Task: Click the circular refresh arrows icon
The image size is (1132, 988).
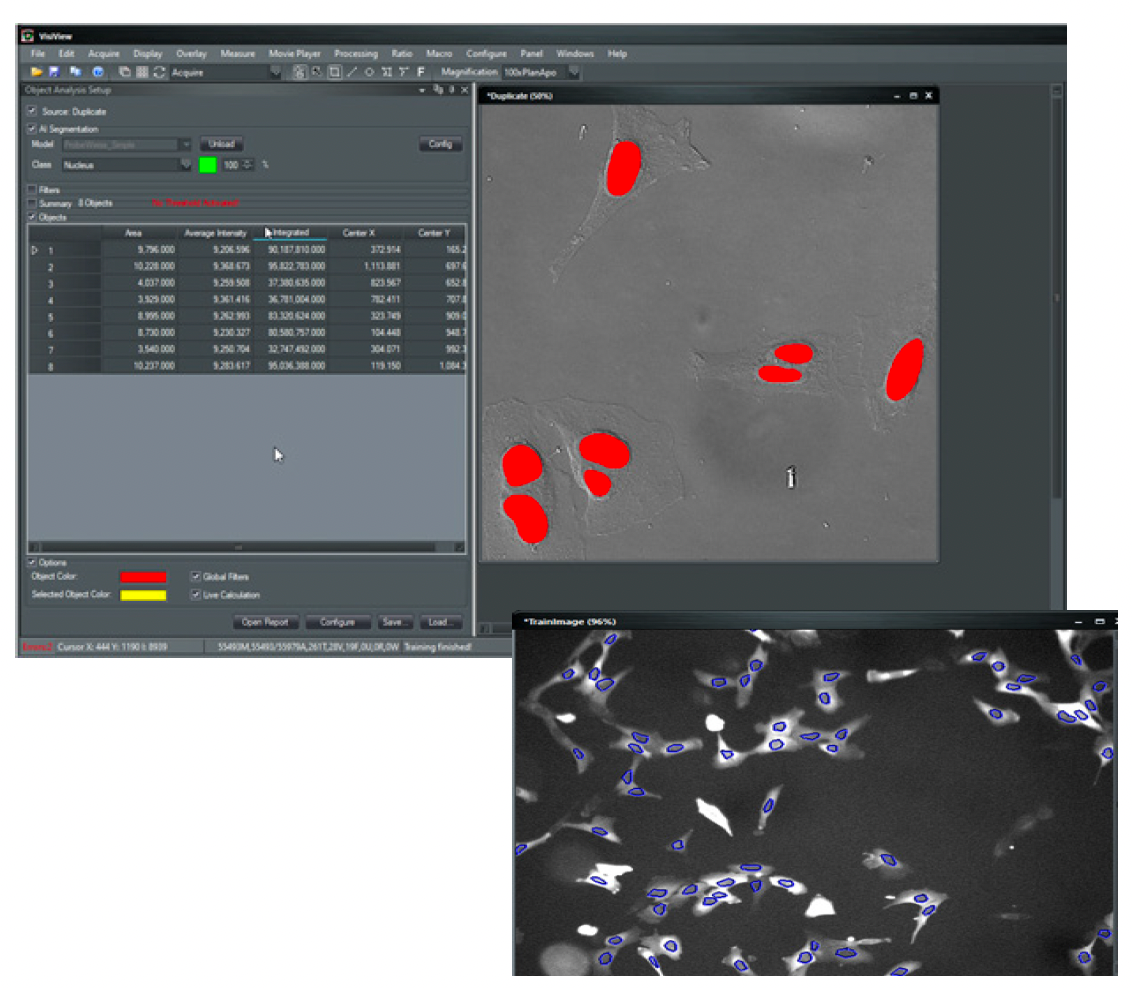Action: 160,72
